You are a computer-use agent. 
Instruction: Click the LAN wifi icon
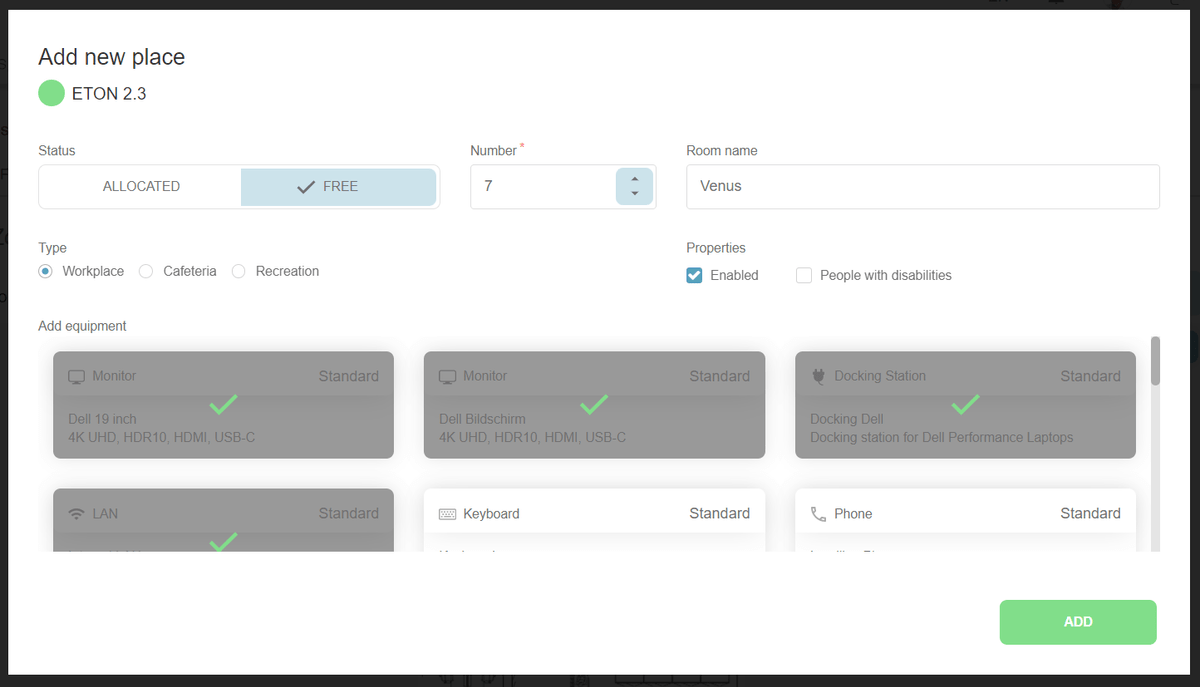pos(76,514)
